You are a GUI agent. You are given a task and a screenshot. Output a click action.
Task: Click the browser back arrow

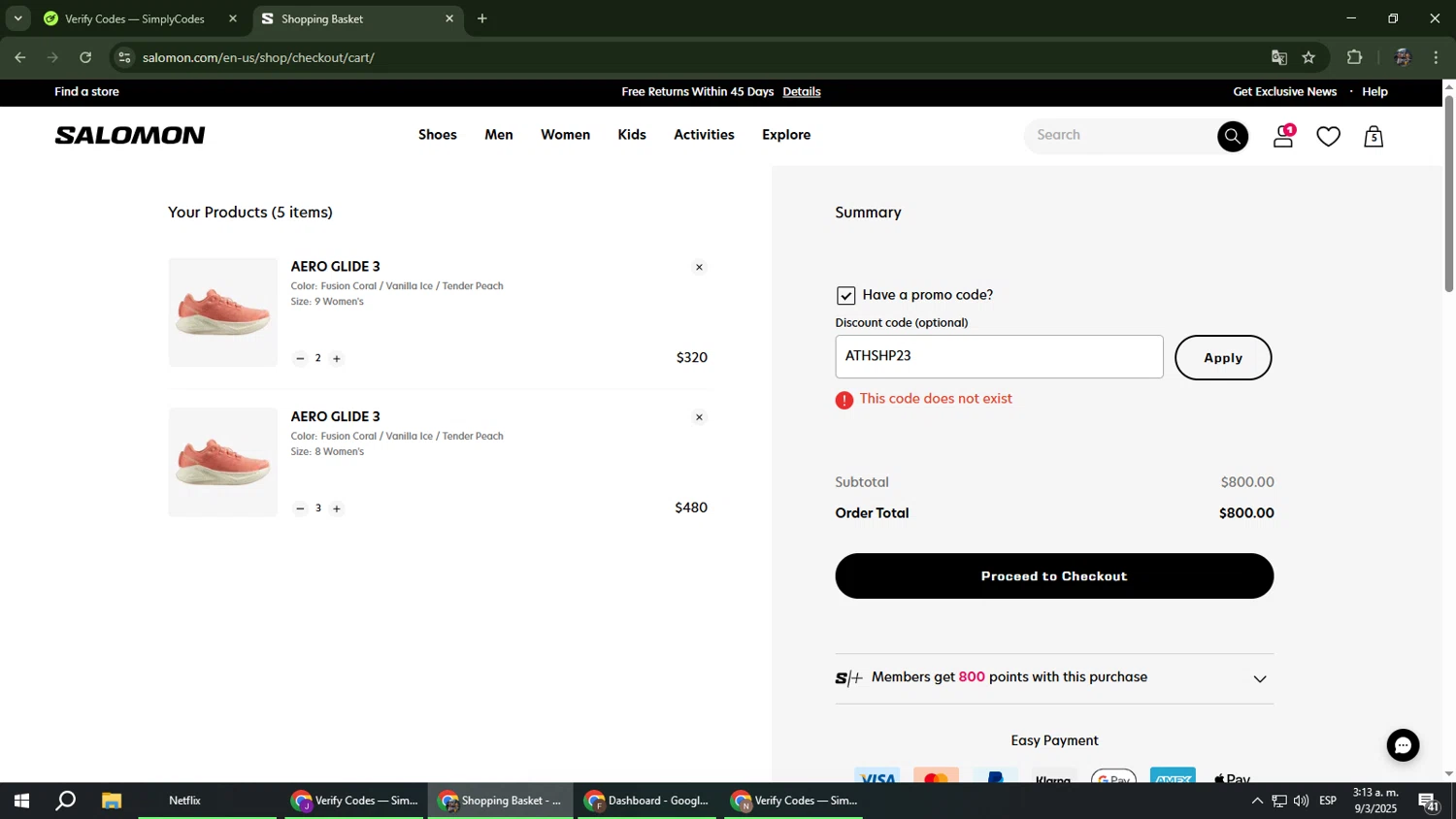click(20, 57)
